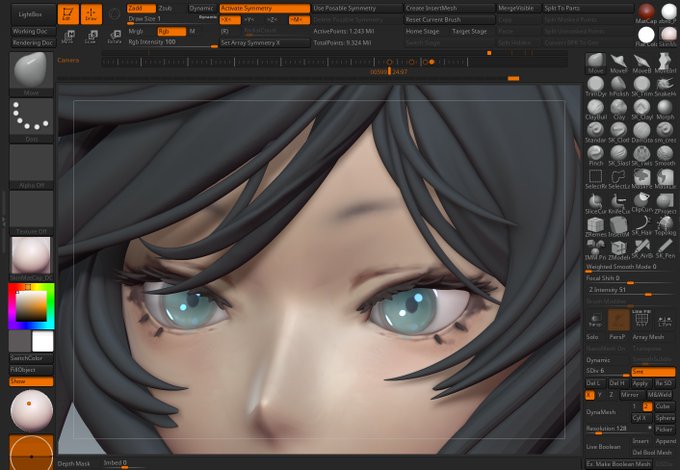
Task: Click Create InsertMesh
Action: [x=449, y=8]
